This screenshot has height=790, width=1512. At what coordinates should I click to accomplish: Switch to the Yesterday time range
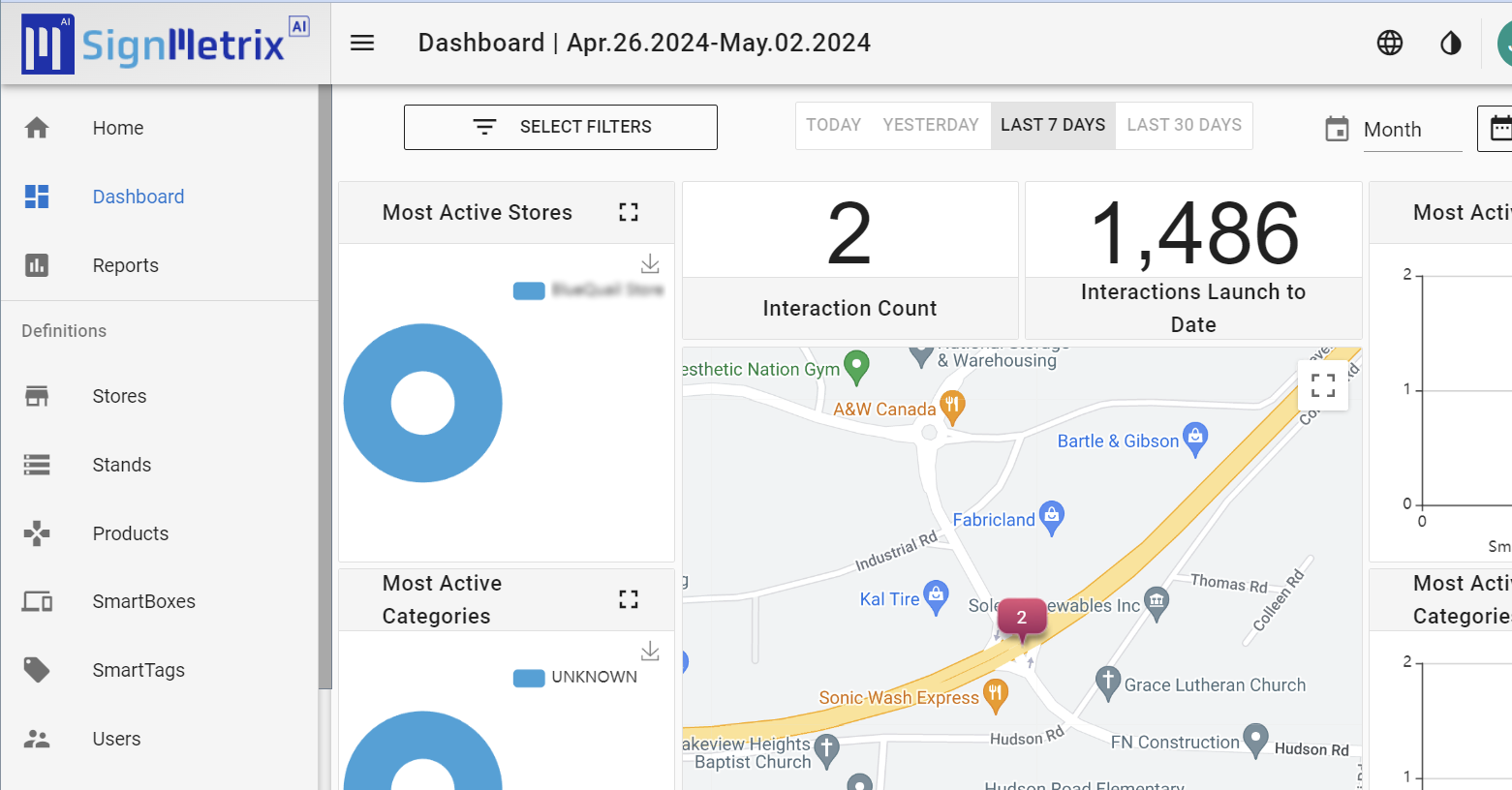click(x=930, y=125)
